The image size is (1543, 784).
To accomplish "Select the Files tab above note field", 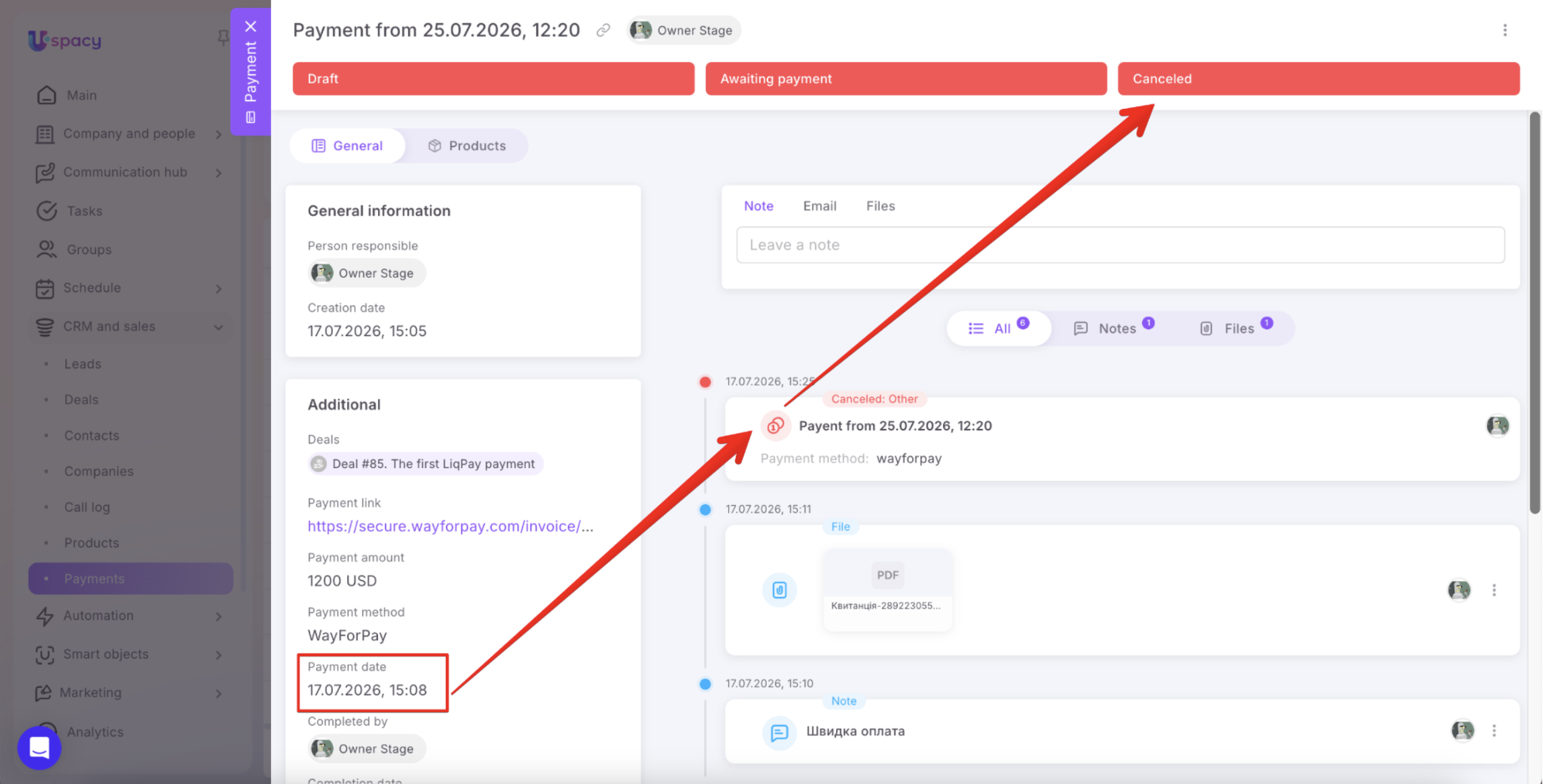I will pos(880,206).
